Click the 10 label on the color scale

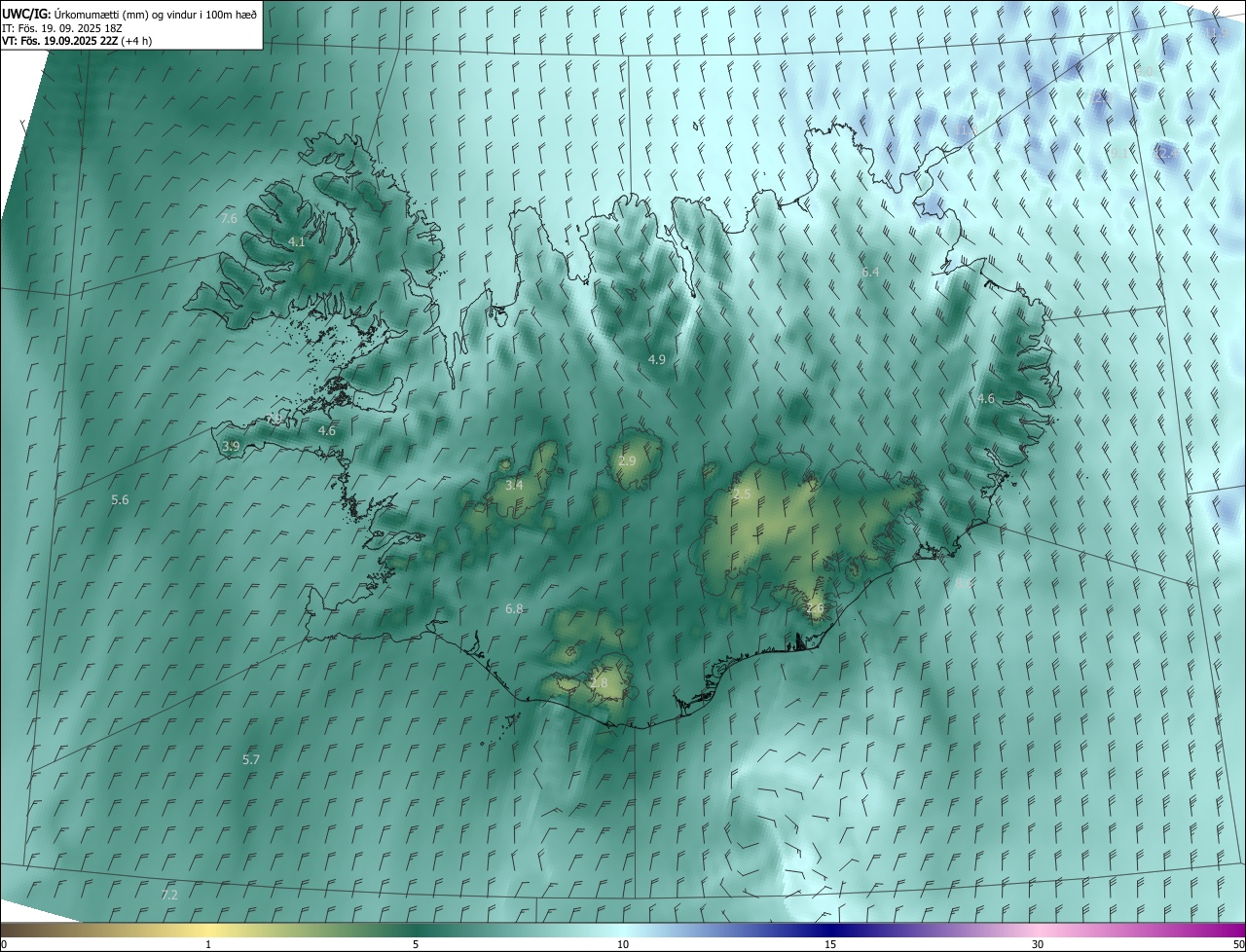(623, 944)
